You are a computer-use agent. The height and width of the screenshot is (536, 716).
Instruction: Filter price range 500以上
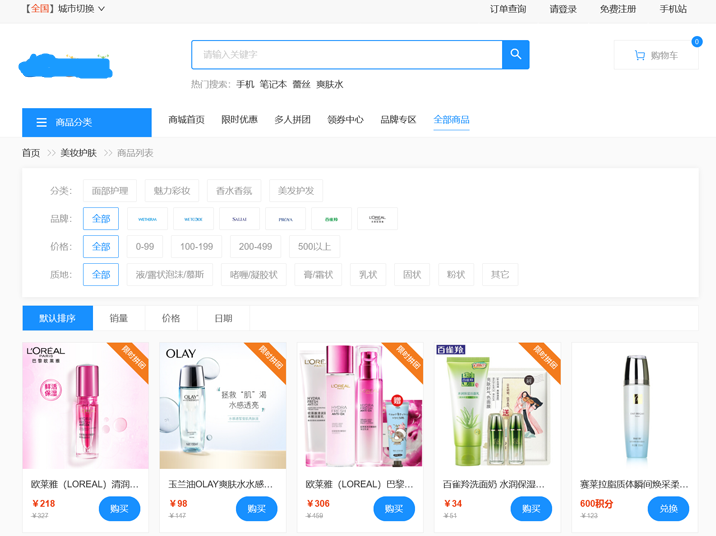[x=314, y=247]
